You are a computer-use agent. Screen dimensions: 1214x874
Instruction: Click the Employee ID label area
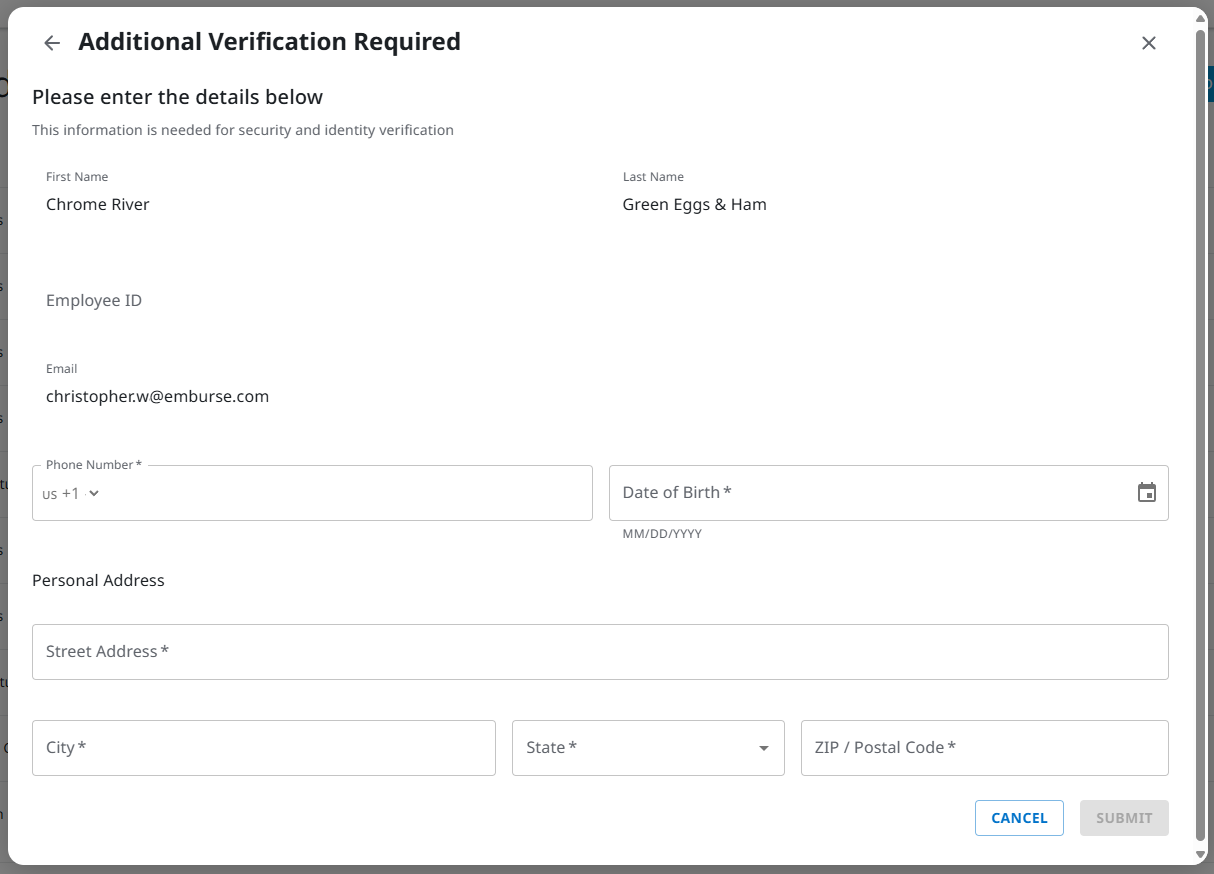(x=94, y=300)
